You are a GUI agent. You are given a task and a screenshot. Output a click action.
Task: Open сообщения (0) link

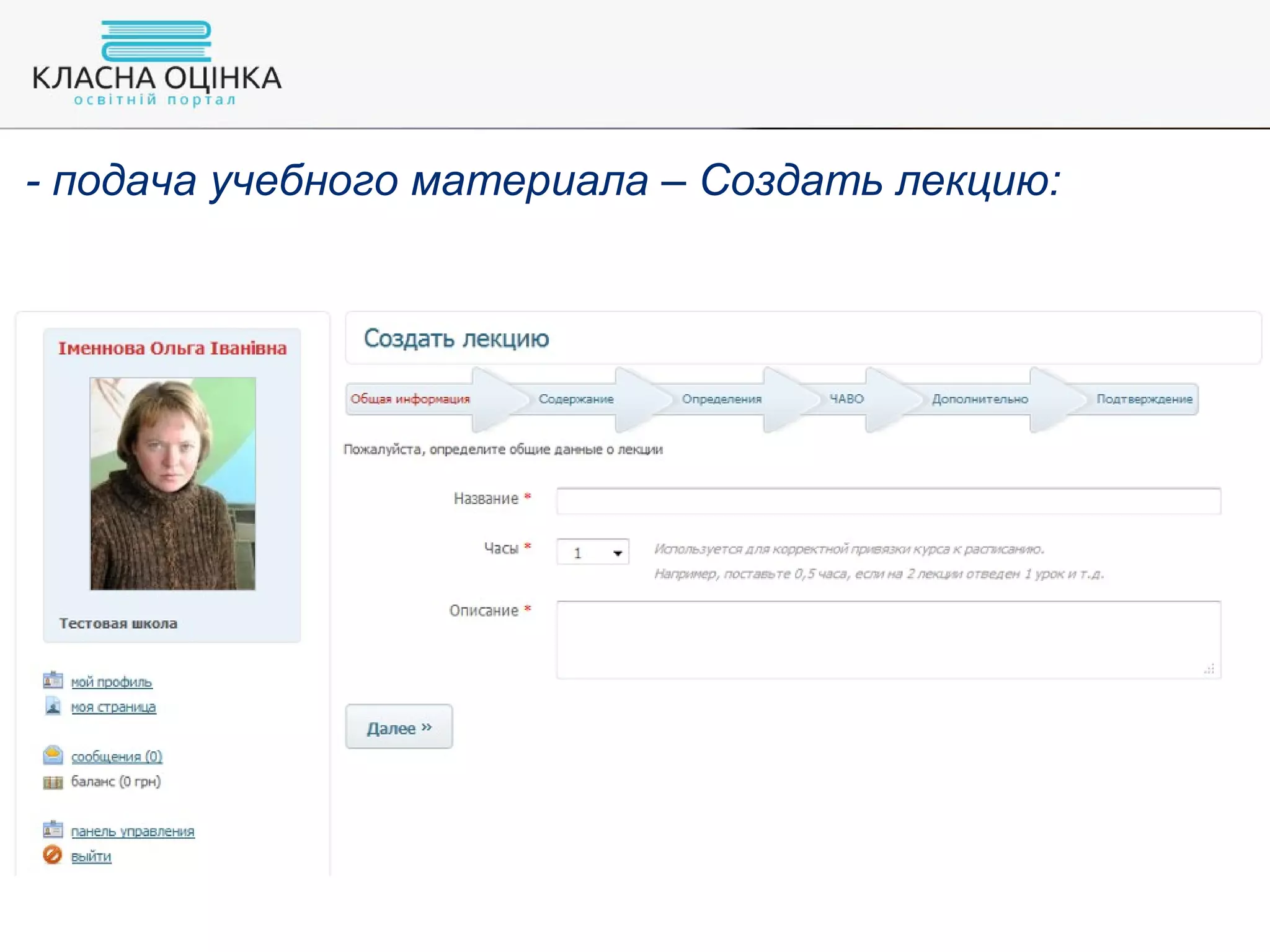point(117,757)
